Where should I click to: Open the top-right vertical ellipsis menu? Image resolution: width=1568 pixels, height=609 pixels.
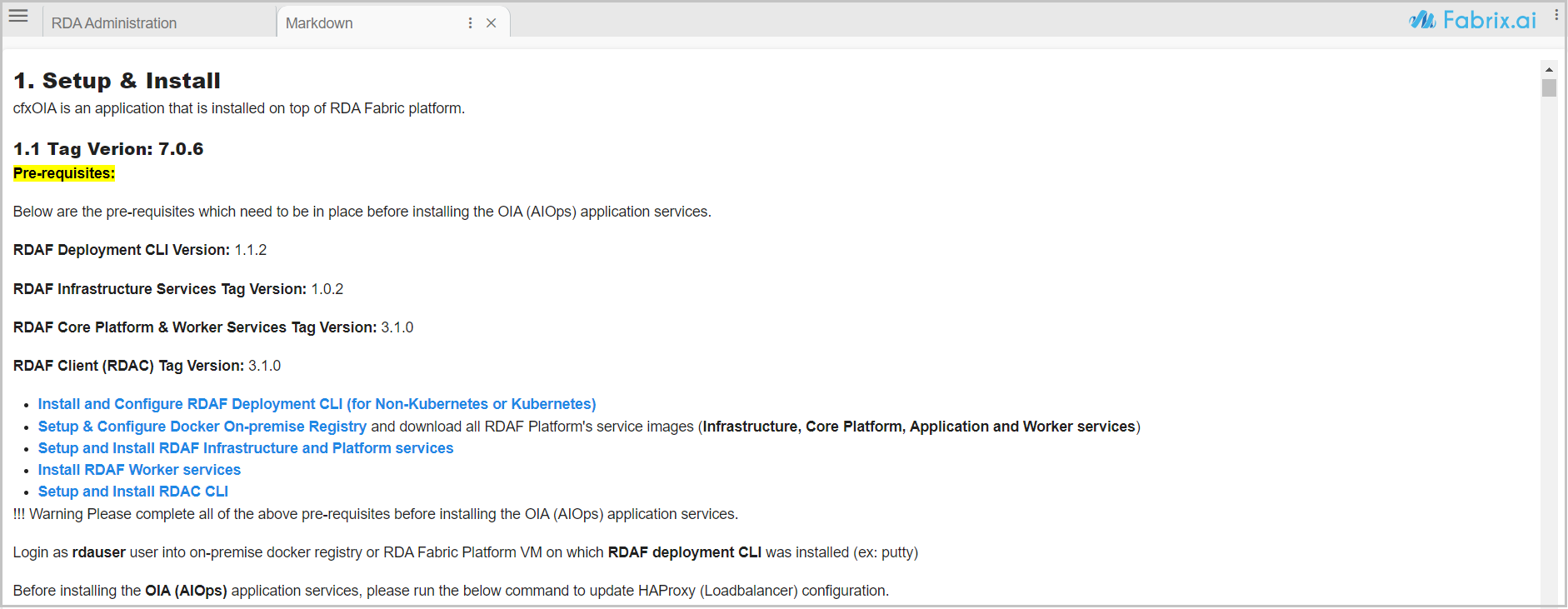(x=1556, y=15)
